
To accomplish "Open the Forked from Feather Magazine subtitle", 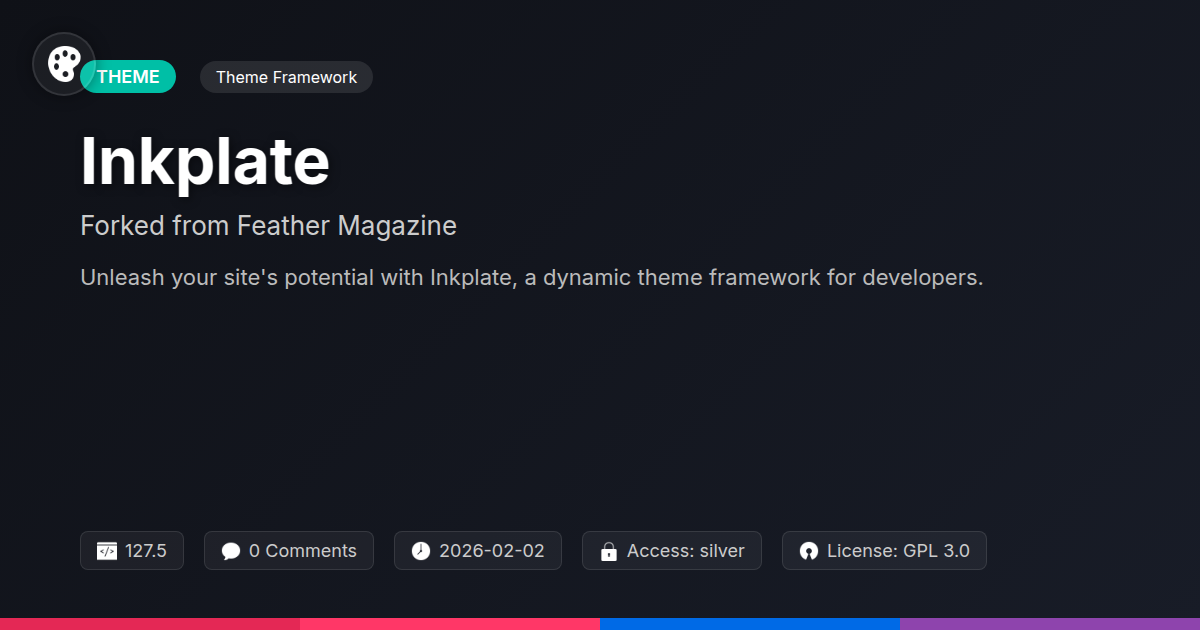I will 268,226.
